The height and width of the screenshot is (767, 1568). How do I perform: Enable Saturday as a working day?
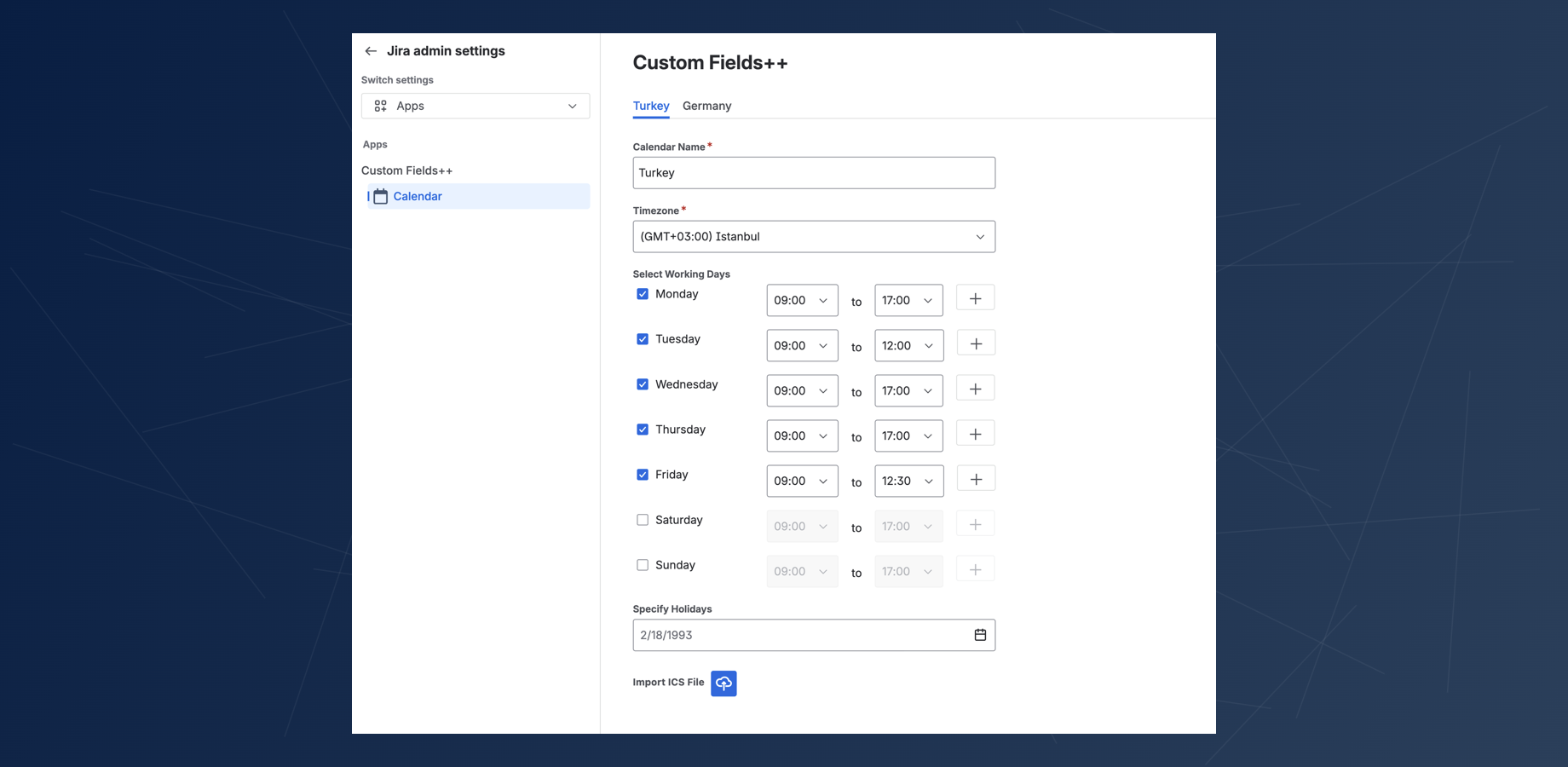tap(643, 520)
